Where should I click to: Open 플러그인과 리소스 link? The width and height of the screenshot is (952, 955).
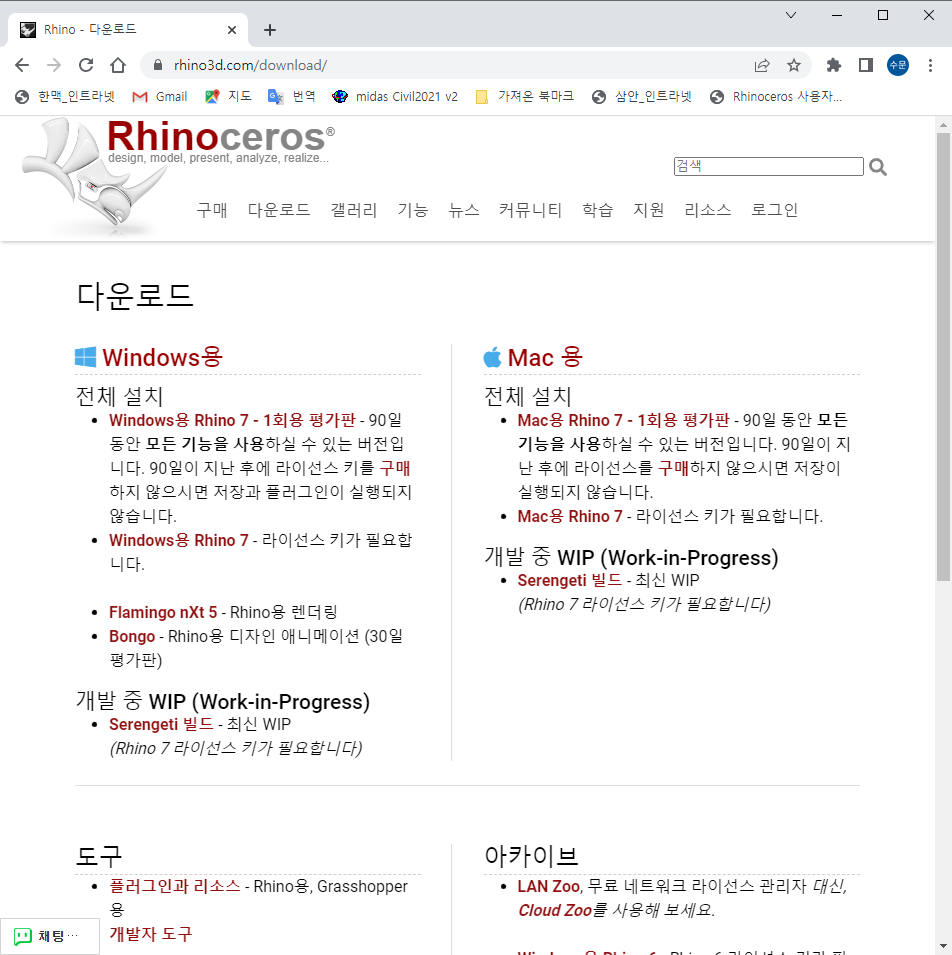coord(175,886)
